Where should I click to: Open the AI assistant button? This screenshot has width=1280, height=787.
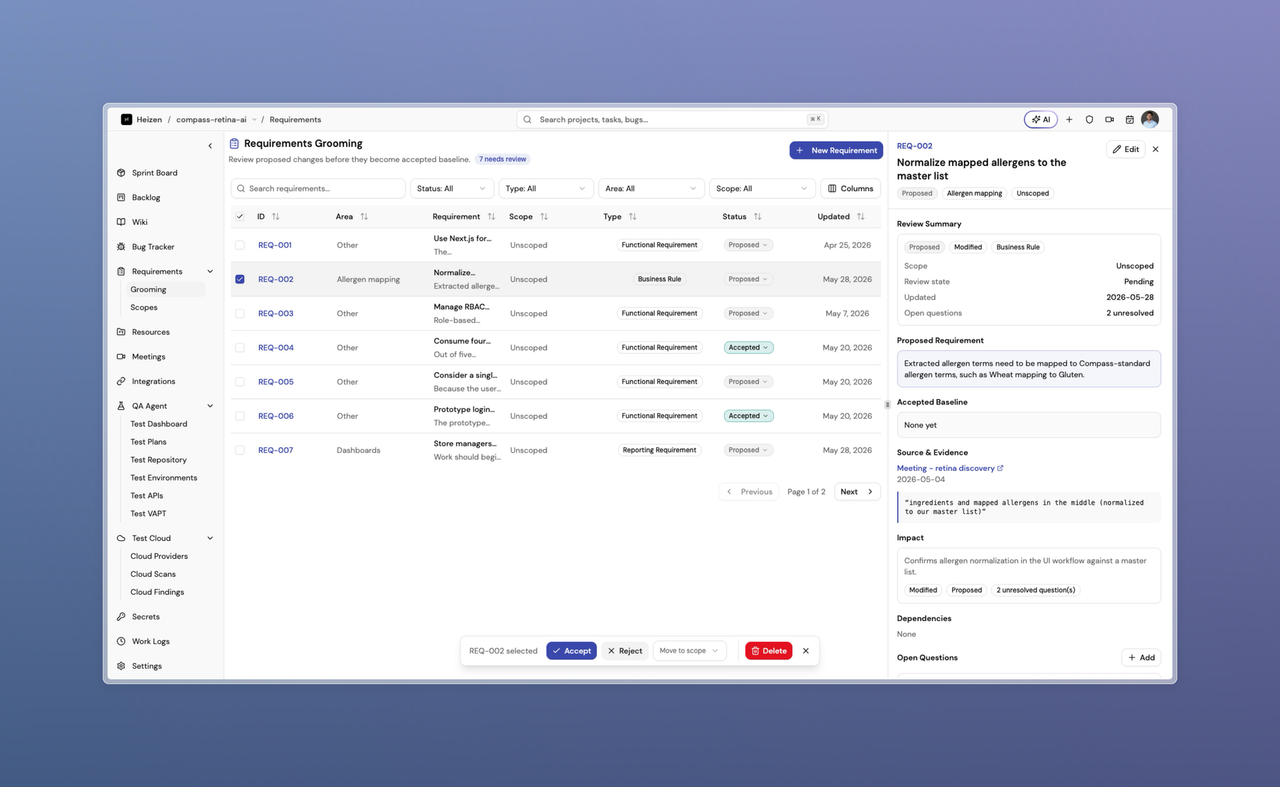1041,119
